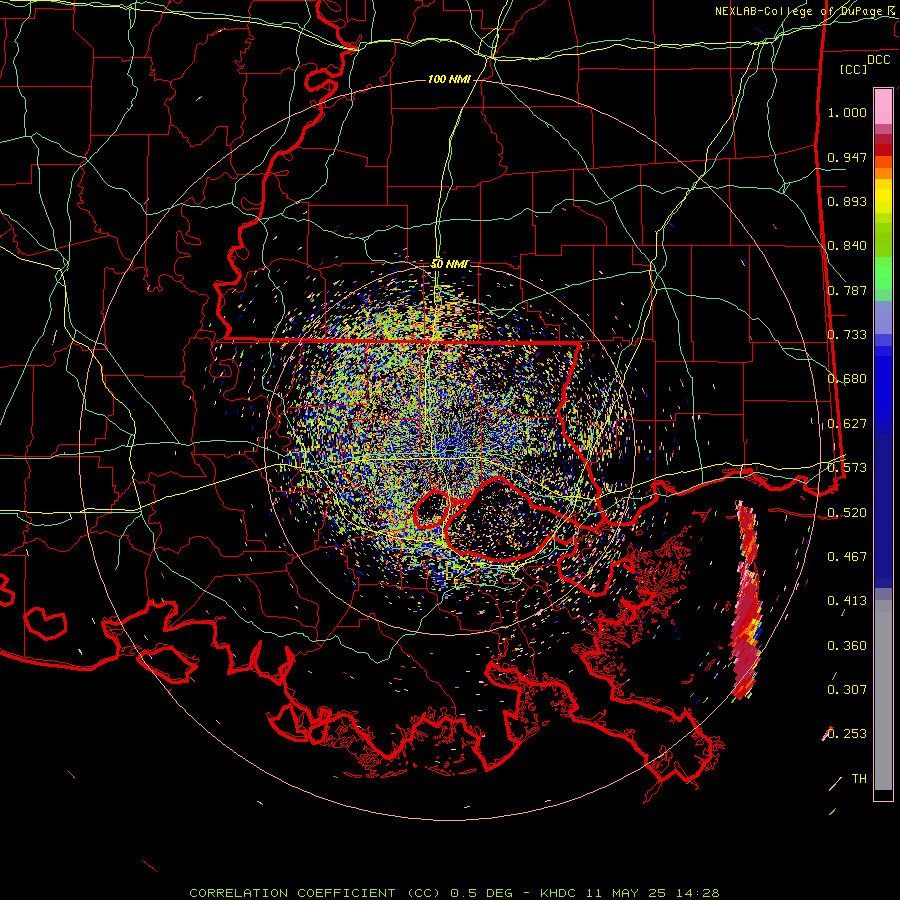
Task: Select the 0.680 legend value
Action: point(847,379)
